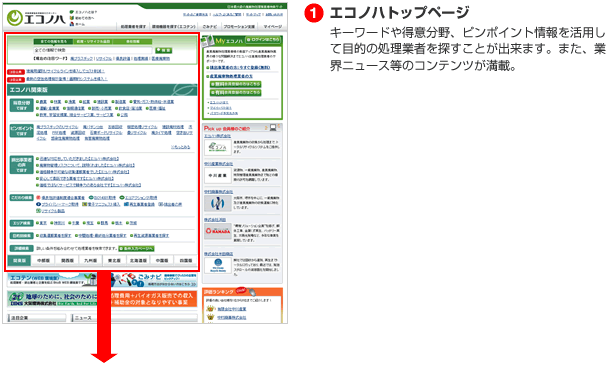Screen dimensions: 610x367
Task: Click the エコノハ company logo in Pick up
Action: (218, 147)
